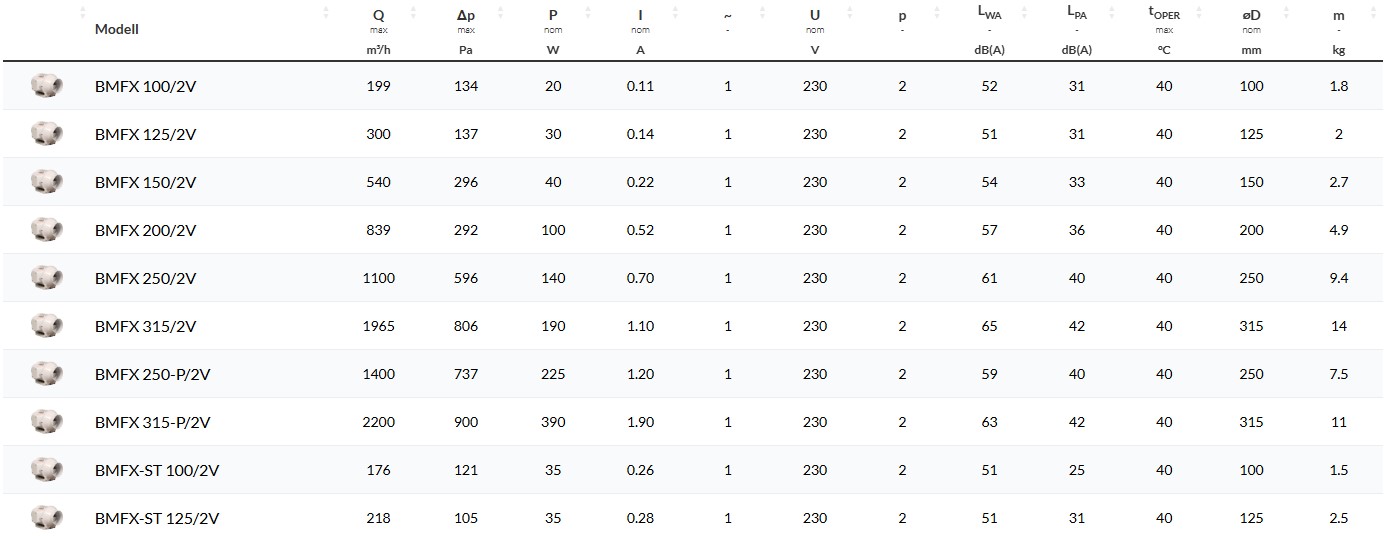Sort by mass m column arrows
Screen dimensions: 1389x536
[1373, 13]
